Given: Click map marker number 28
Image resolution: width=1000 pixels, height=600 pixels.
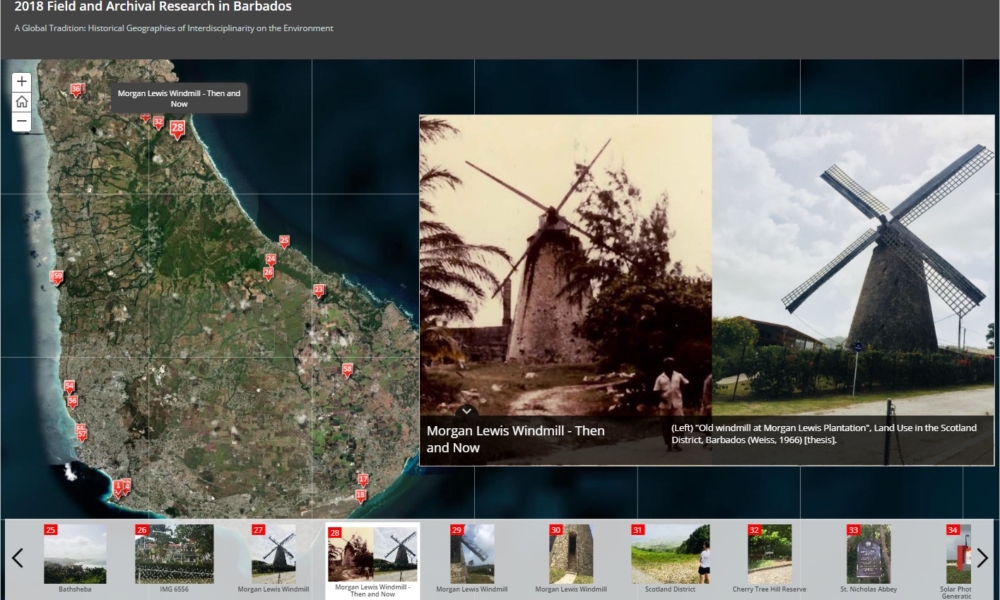Looking at the screenshot, I should pos(177,128).
